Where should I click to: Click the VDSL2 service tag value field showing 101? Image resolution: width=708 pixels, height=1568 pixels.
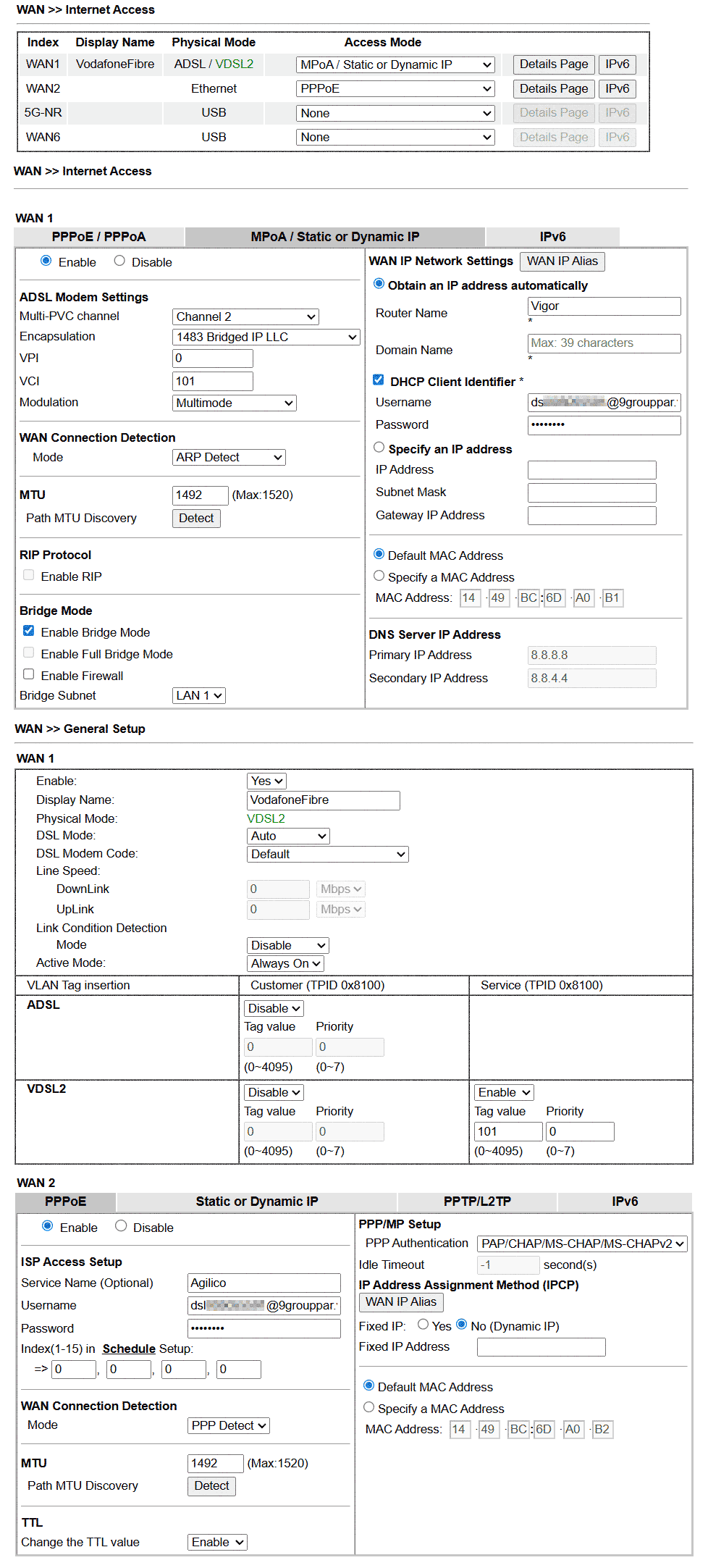[x=508, y=1131]
